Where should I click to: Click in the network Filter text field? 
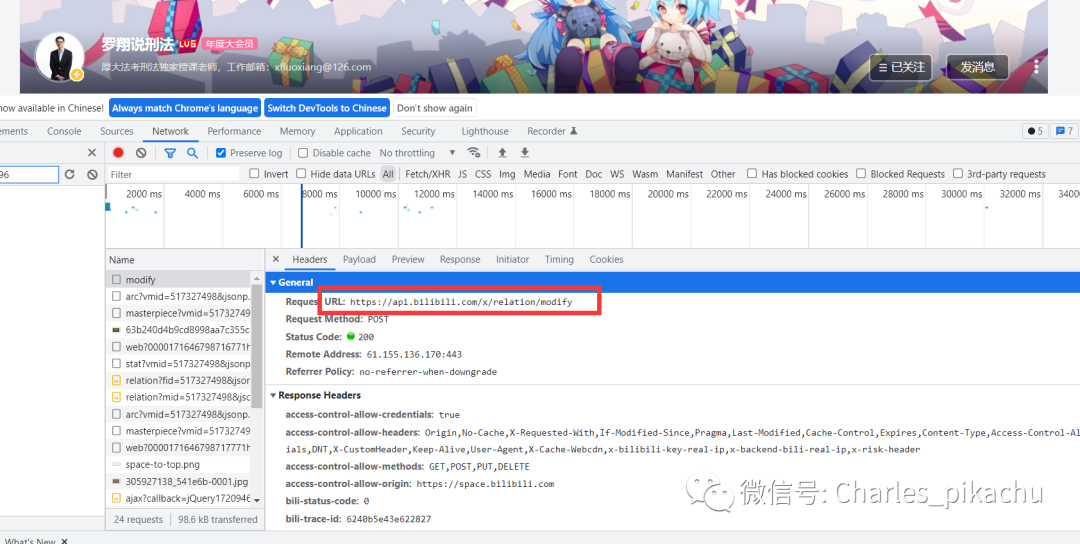point(174,174)
